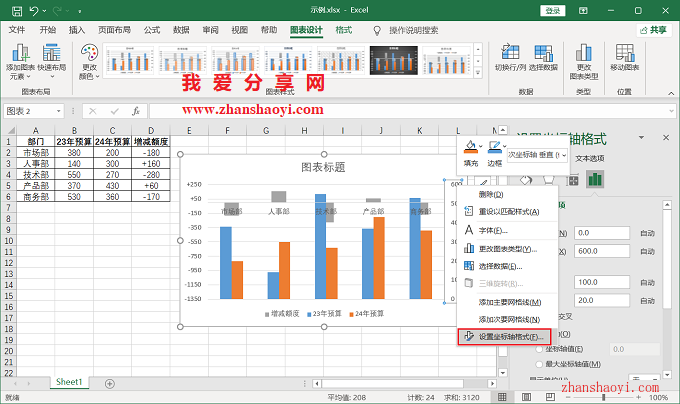Click Auto (自动) reset beside 600.0
The width and height of the screenshot is (680, 404).
coord(647,251)
